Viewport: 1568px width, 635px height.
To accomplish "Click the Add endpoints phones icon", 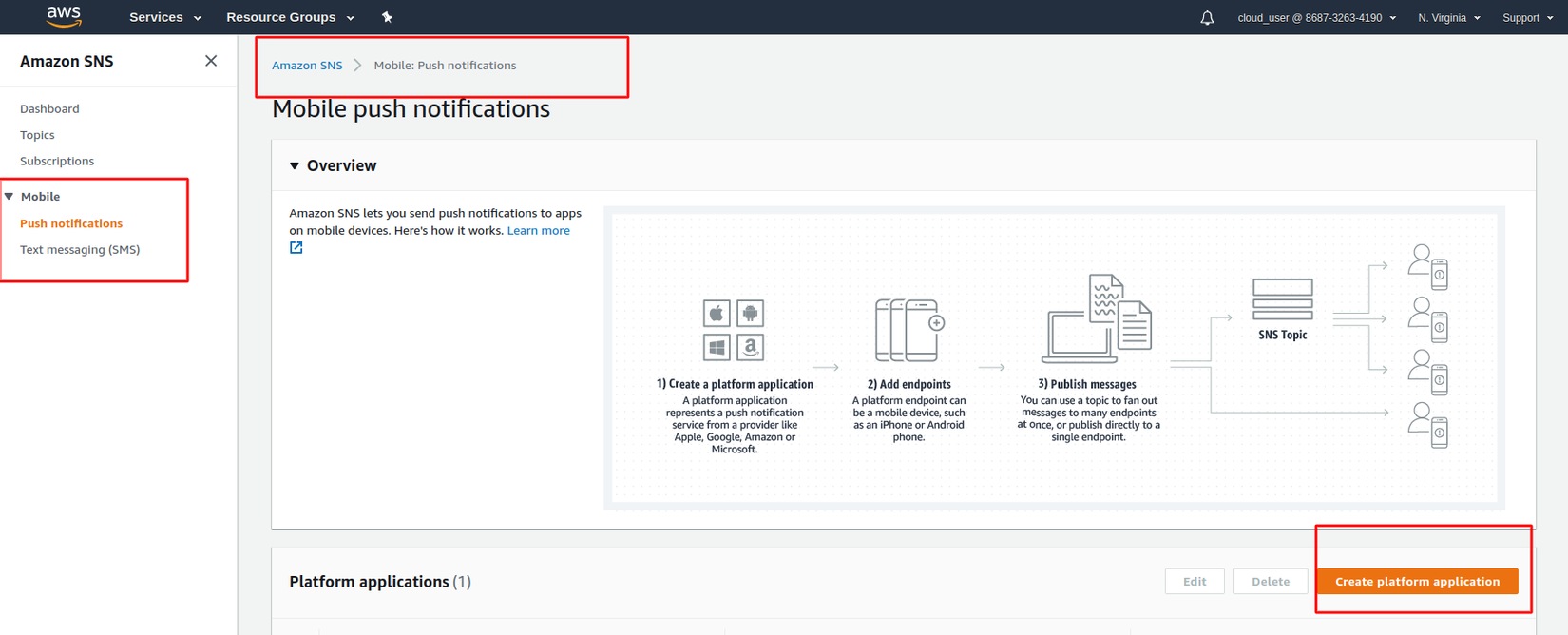I will [909, 330].
